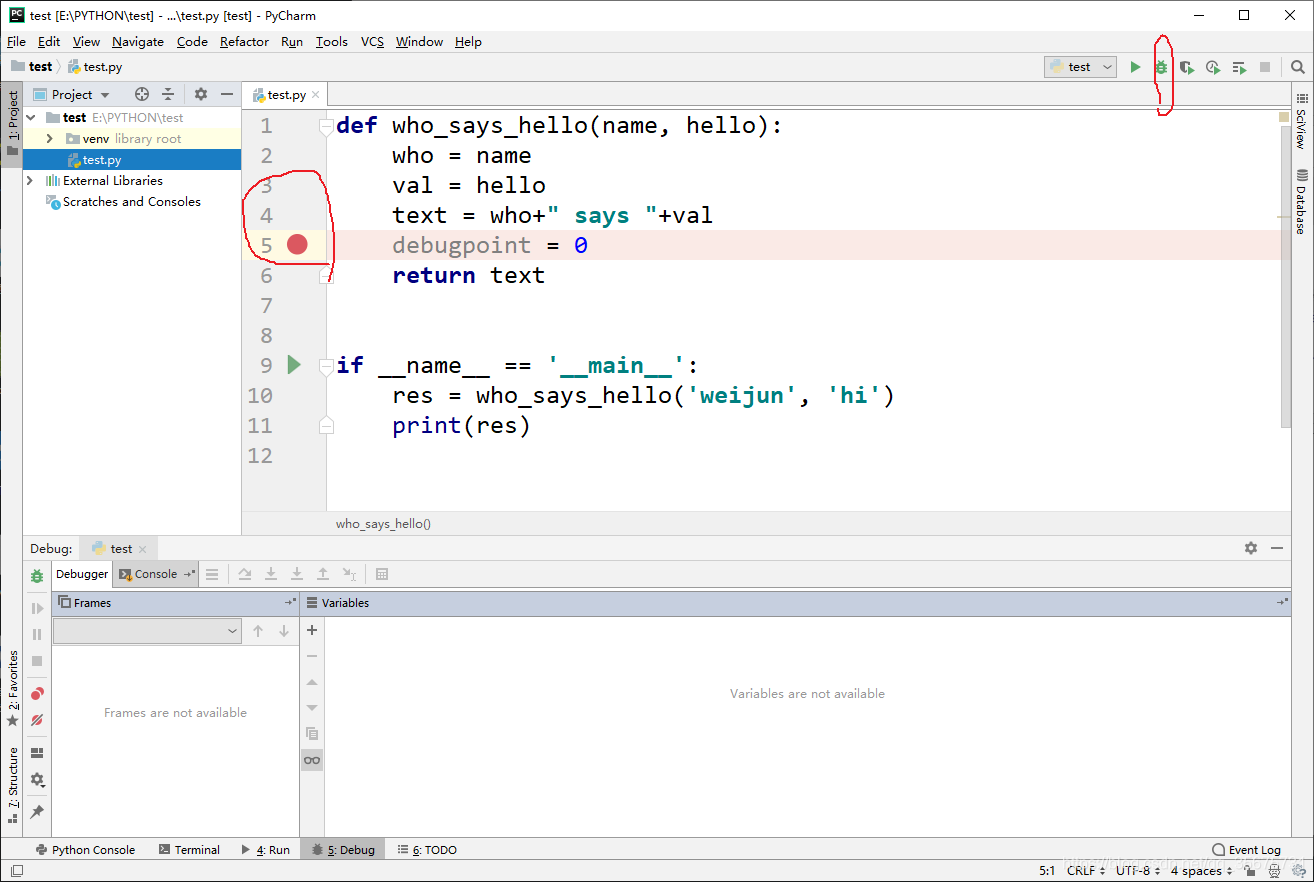Toggle Show Watches glasses icon
1314x882 pixels.
[x=312, y=760]
